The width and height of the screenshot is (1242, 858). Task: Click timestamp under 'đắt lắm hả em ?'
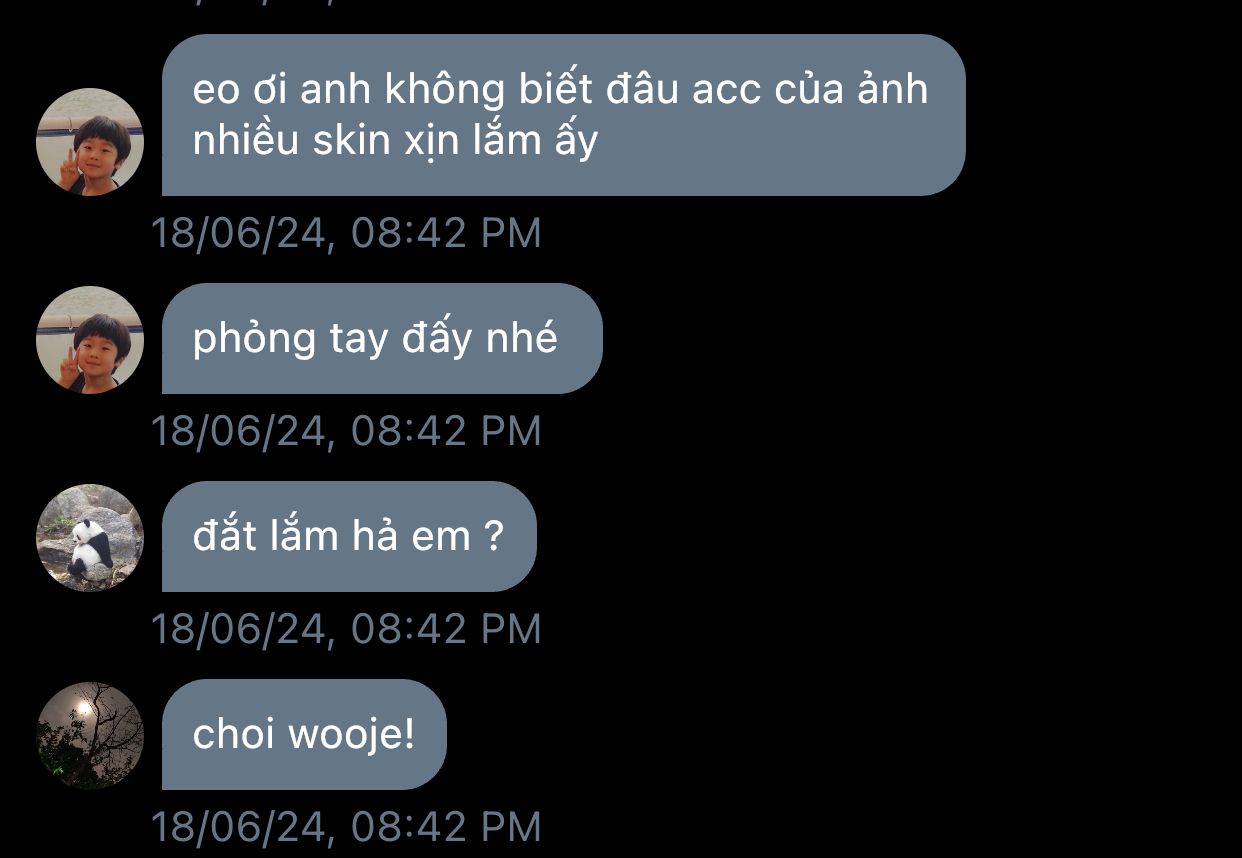click(x=346, y=629)
